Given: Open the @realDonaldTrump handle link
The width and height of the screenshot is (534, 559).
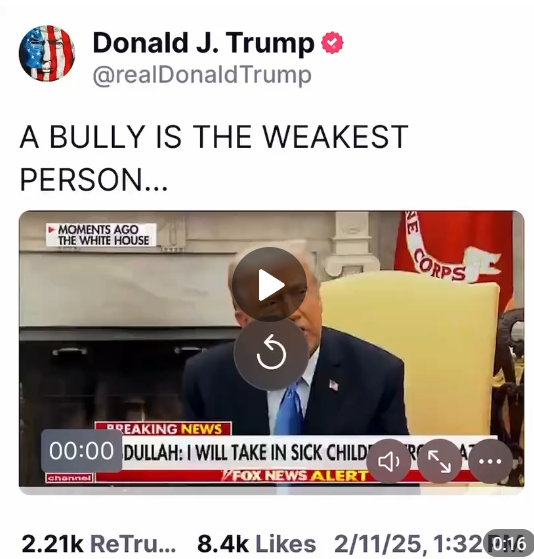Looking at the screenshot, I should click(x=202, y=75).
